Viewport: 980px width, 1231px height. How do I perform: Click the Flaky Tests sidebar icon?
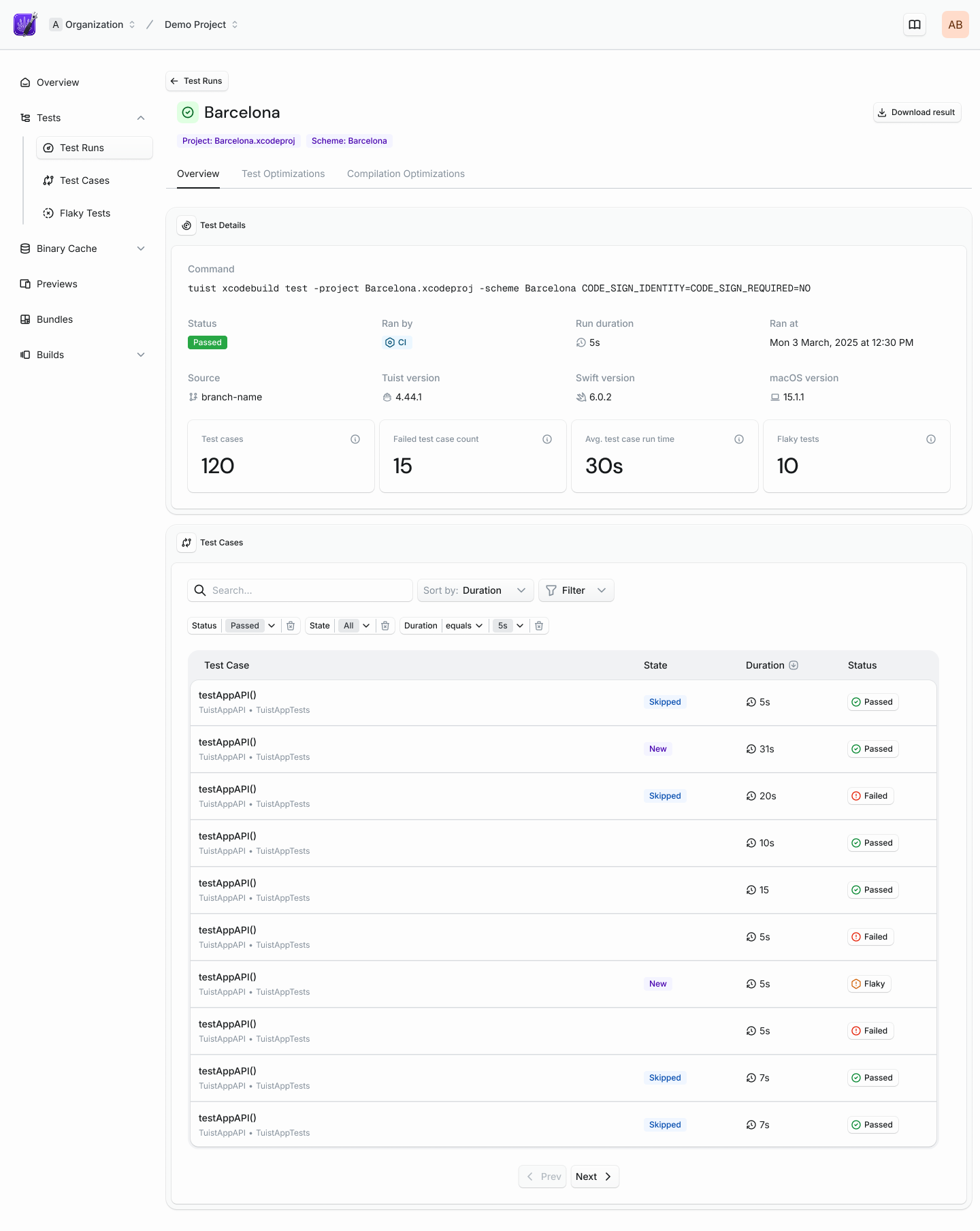click(48, 213)
